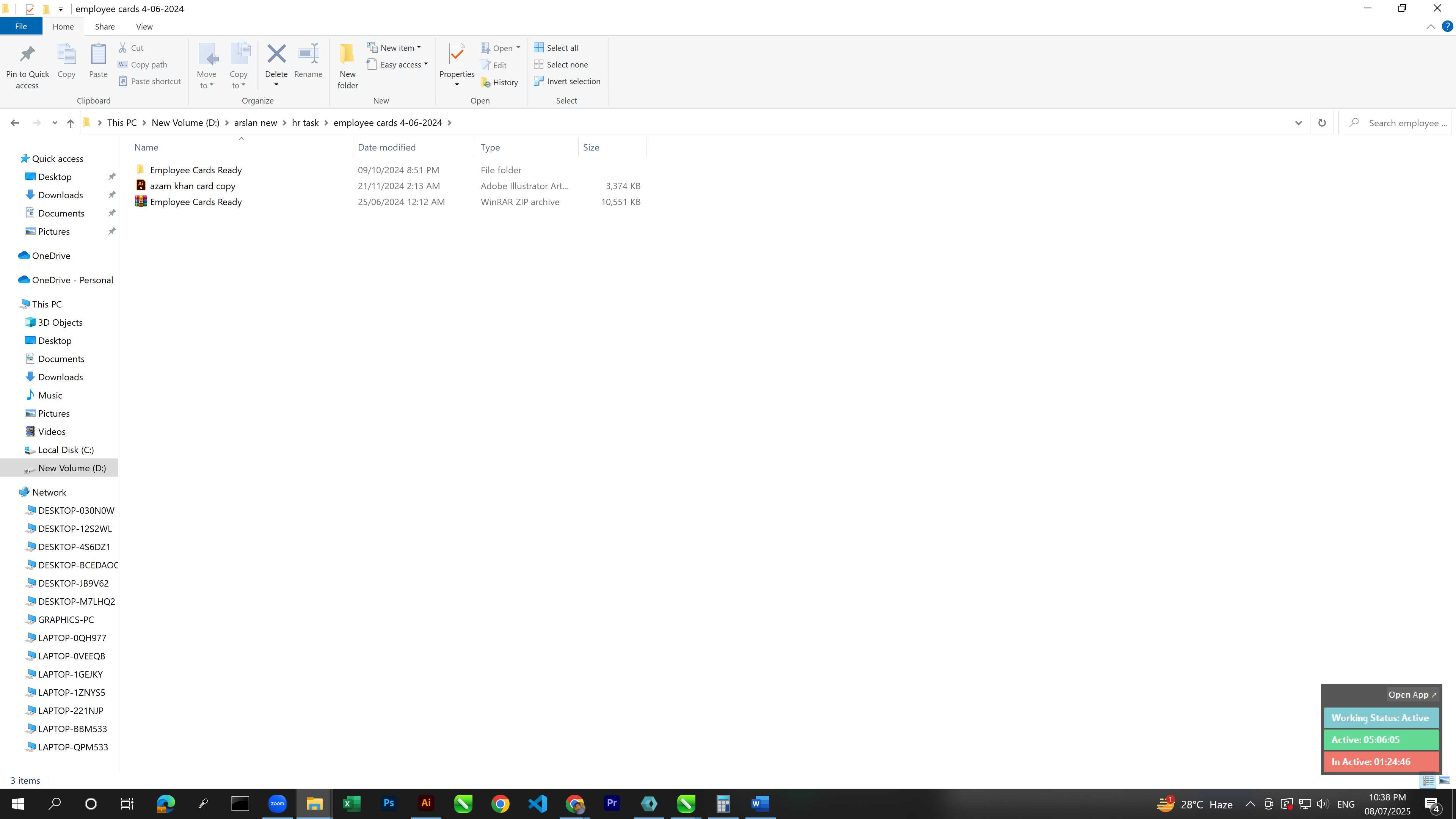Open Adobe Illustrator from the taskbar

tap(425, 803)
